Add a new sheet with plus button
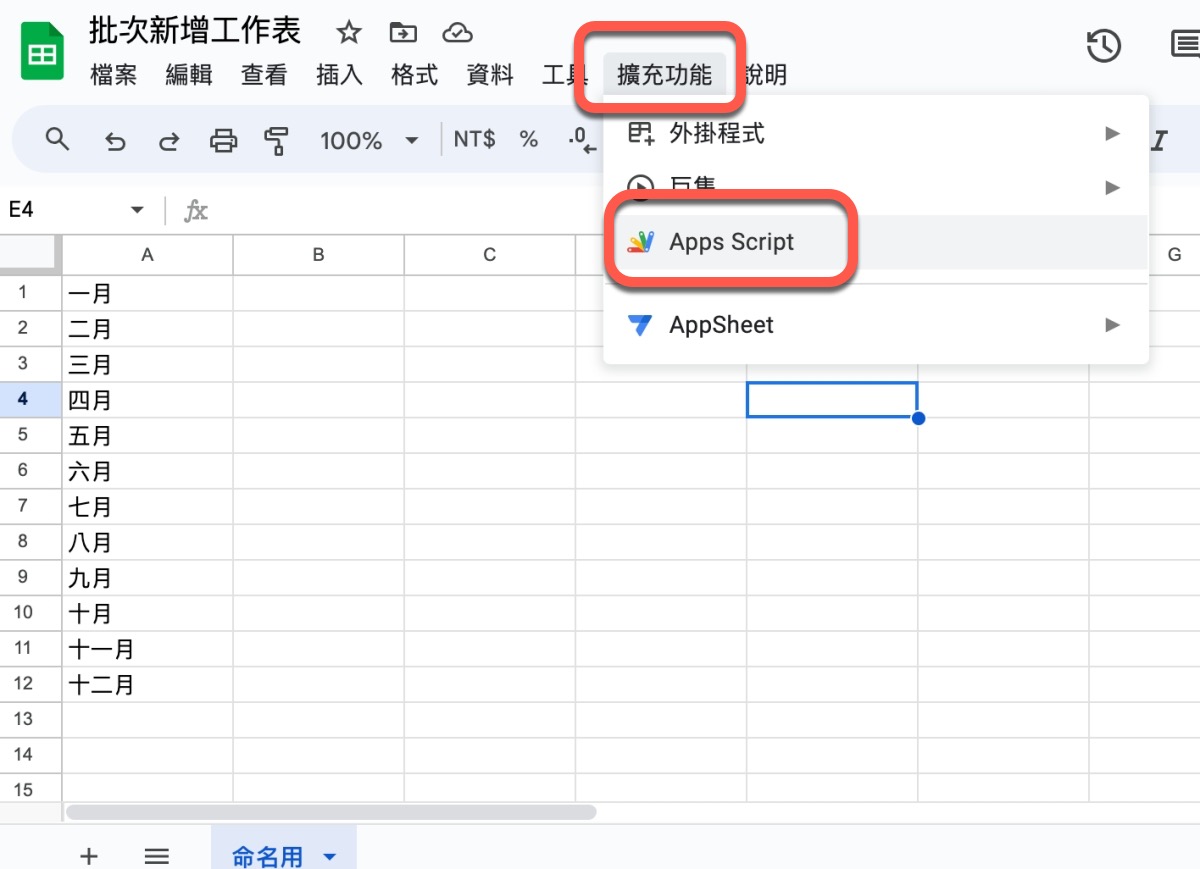The height and width of the screenshot is (869, 1200). point(89,856)
